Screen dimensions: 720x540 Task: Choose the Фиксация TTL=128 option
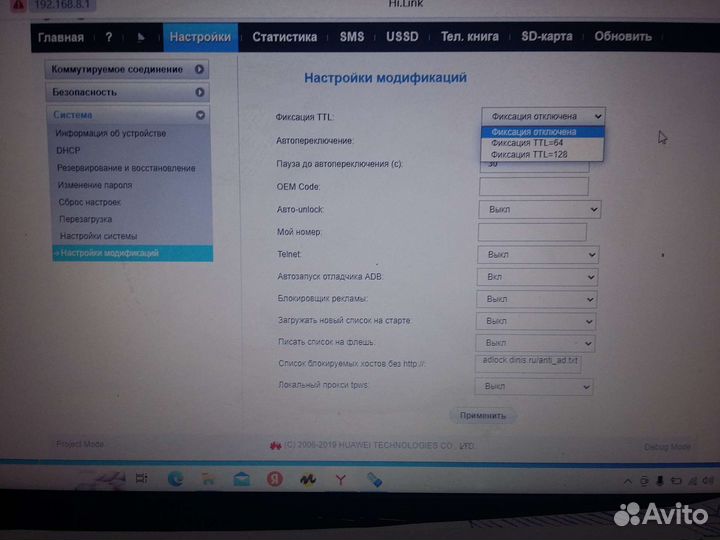pos(543,154)
